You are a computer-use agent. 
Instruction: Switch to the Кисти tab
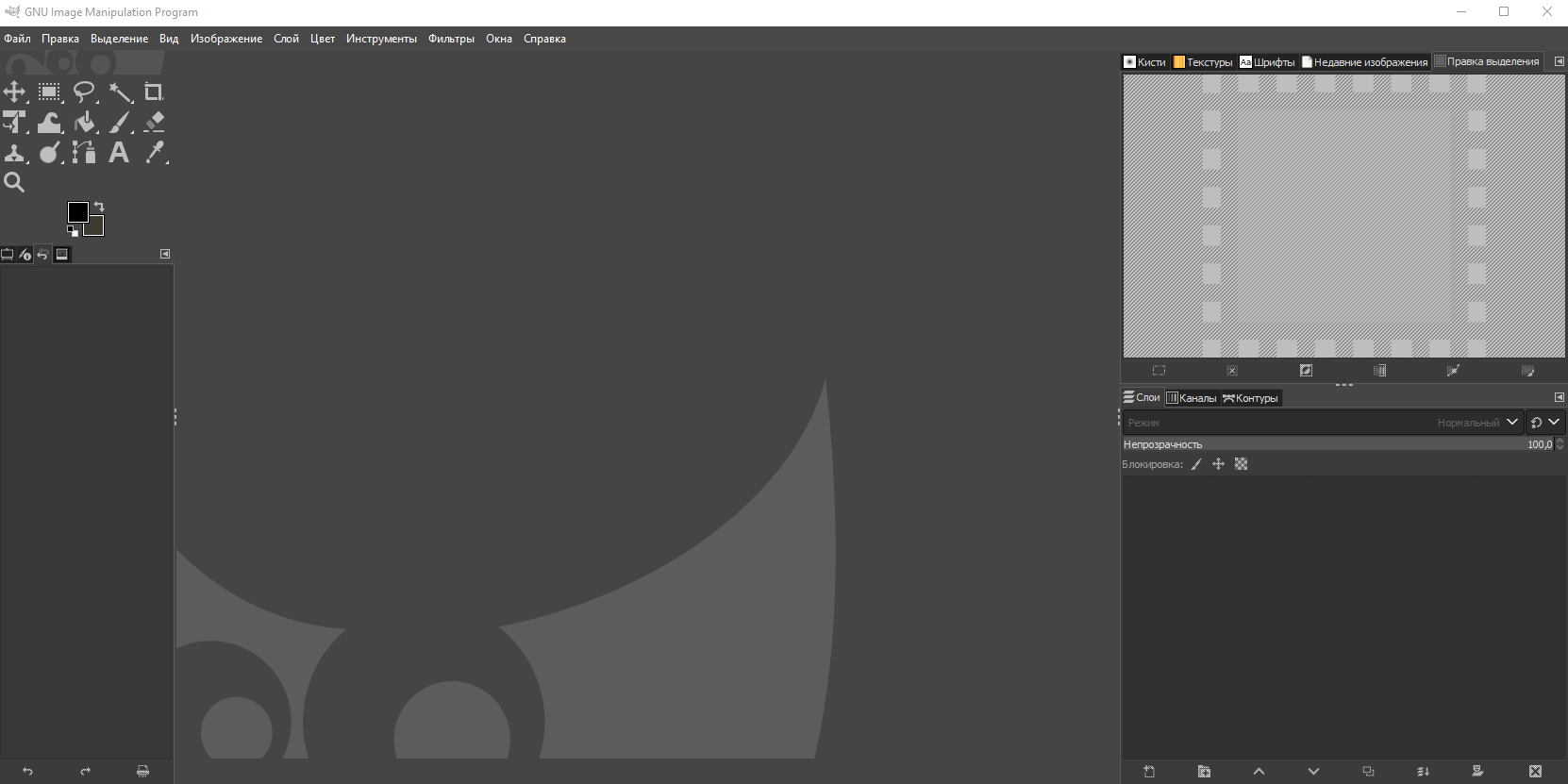click(1145, 62)
